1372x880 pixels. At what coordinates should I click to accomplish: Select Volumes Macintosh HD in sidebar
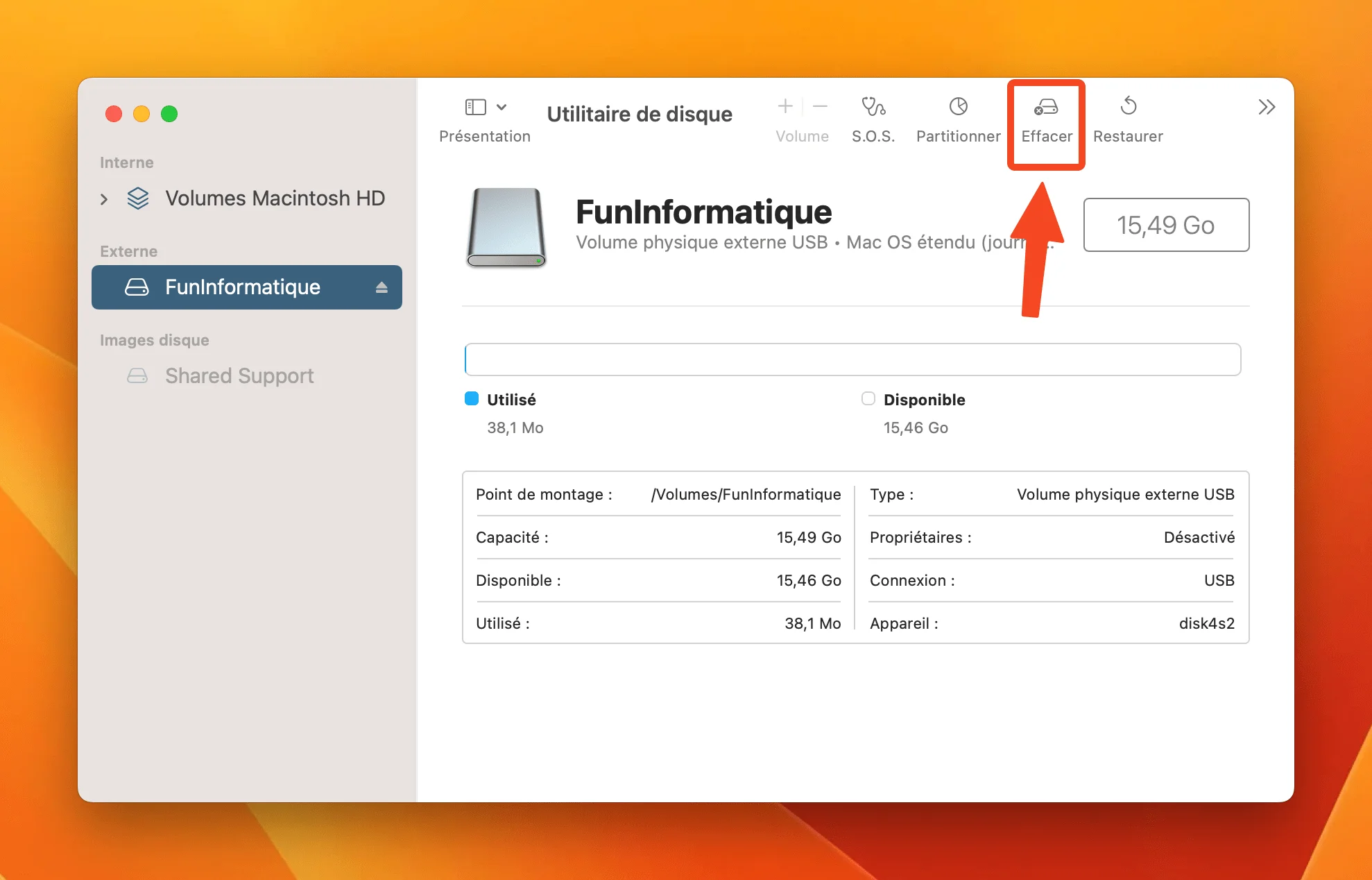pos(275,198)
